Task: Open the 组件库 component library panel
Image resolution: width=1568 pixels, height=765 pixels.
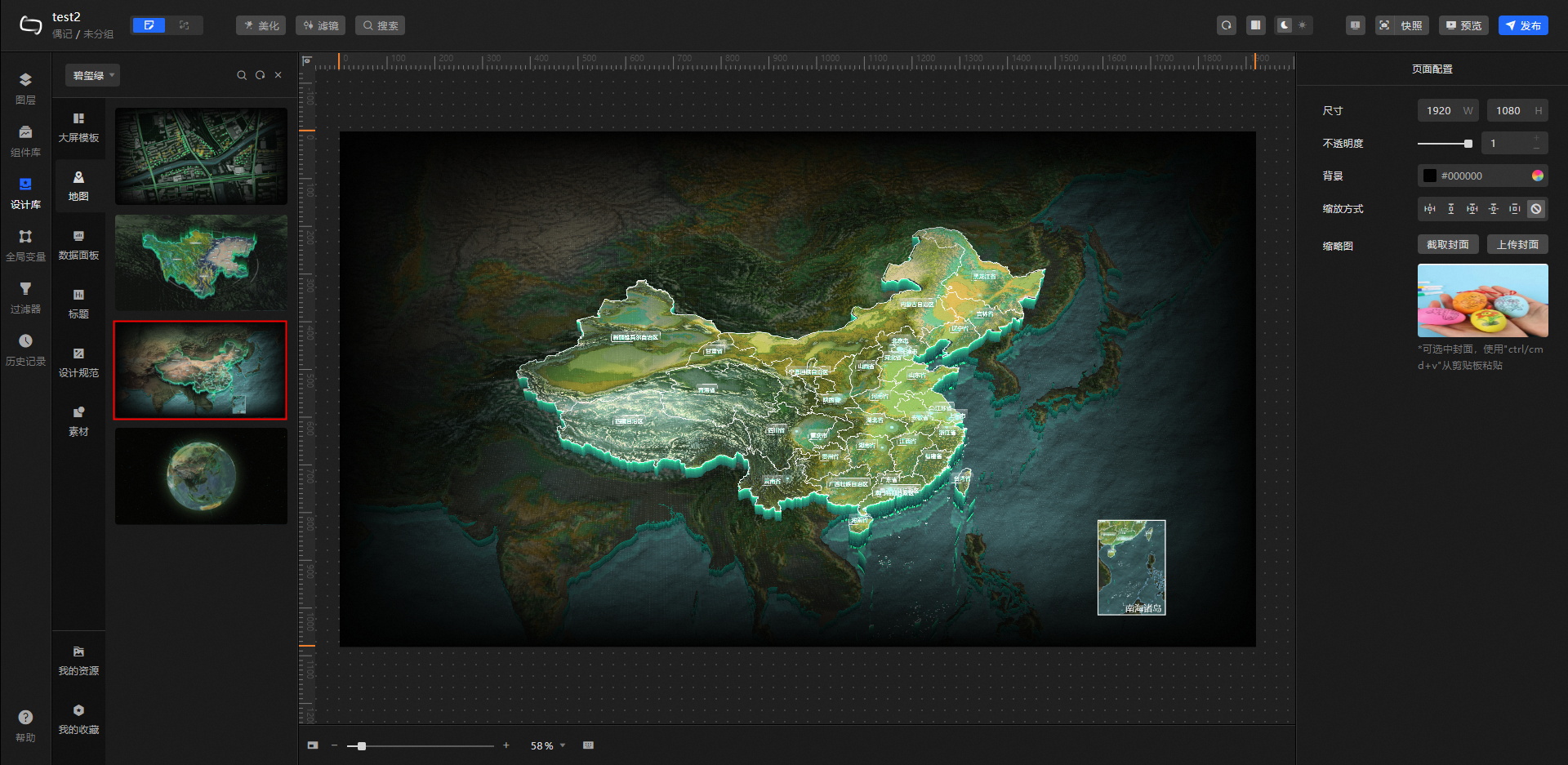Action: tap(25, 140)
